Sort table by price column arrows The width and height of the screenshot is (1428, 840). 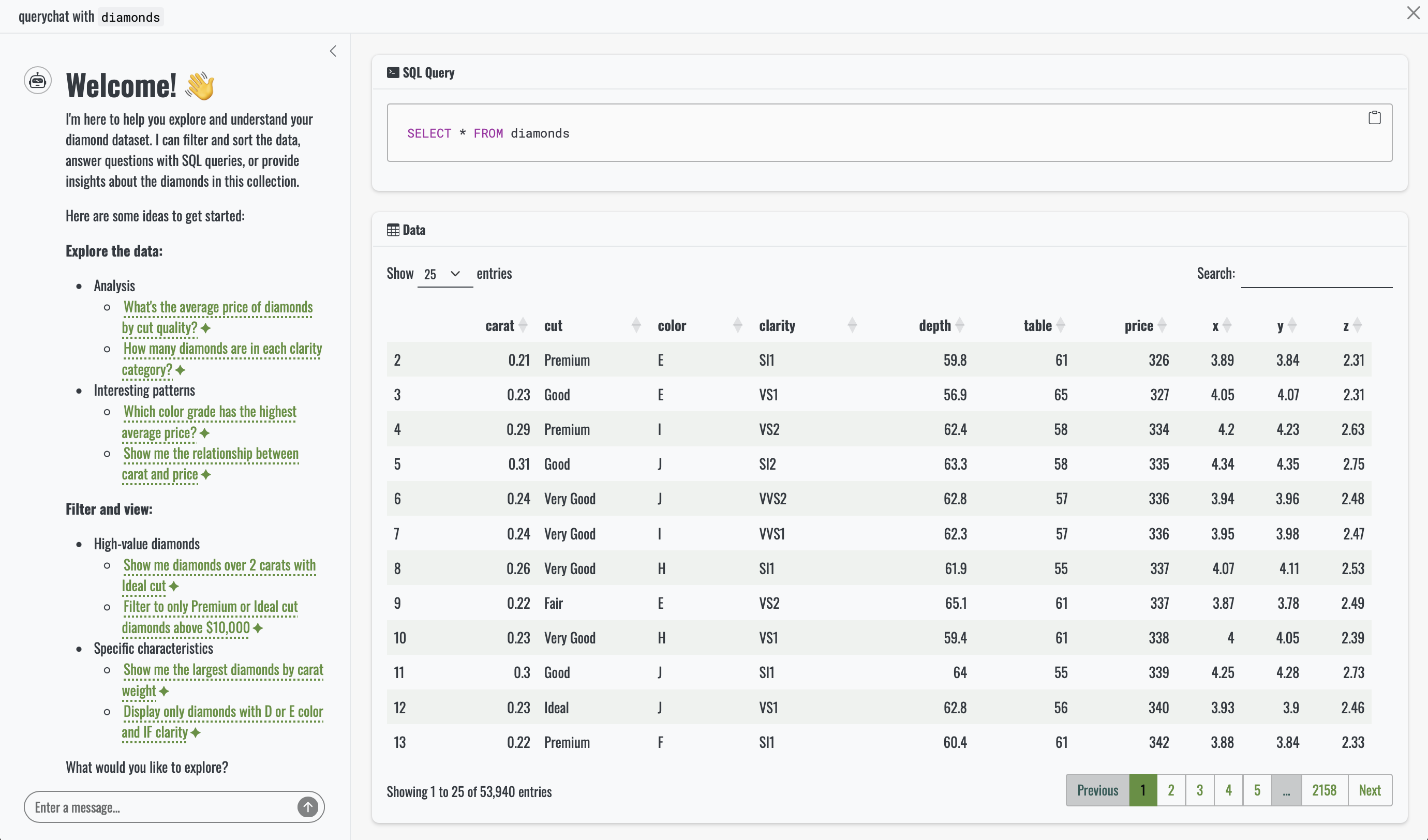click(1162, 326)
